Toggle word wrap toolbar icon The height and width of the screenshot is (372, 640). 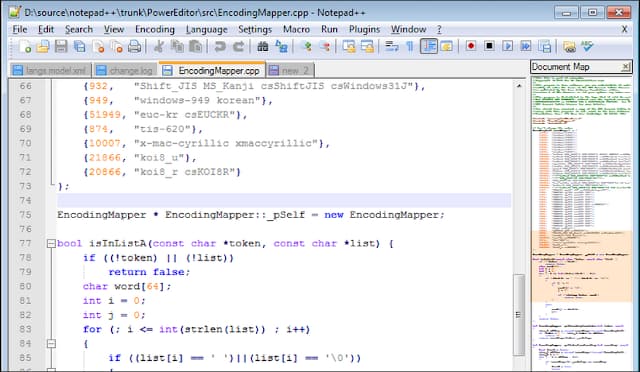coord(392,47)
